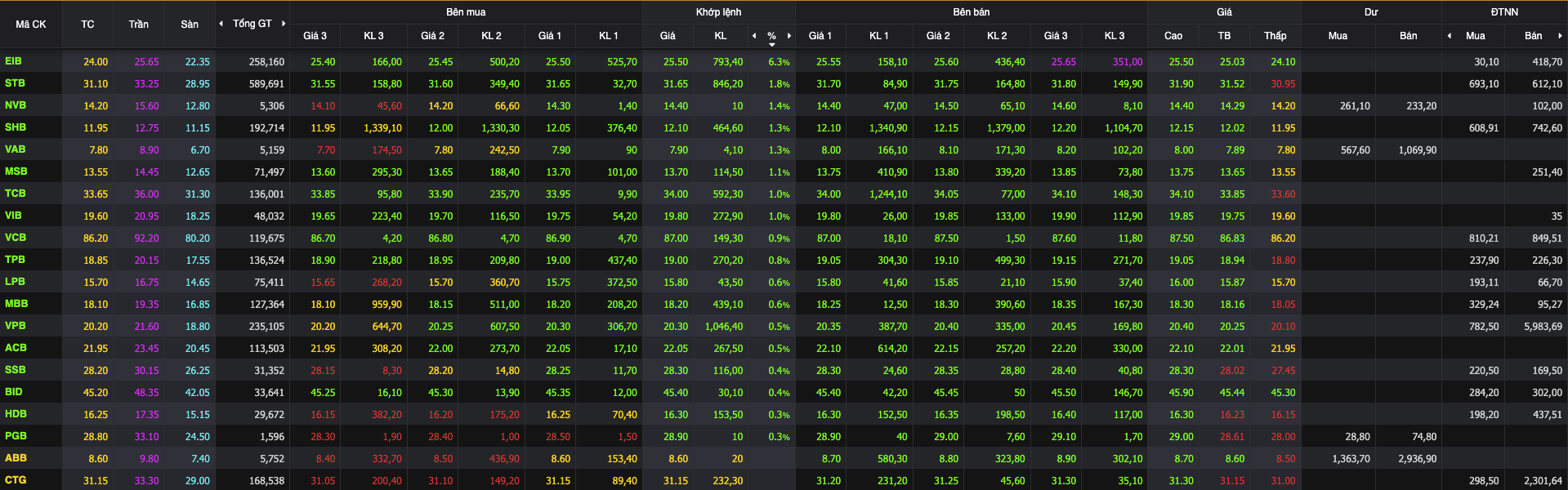This screenshot has width=1568, height=490.
Task: Click VPB foreign sell value 5,983,69
Action: 1543,327
